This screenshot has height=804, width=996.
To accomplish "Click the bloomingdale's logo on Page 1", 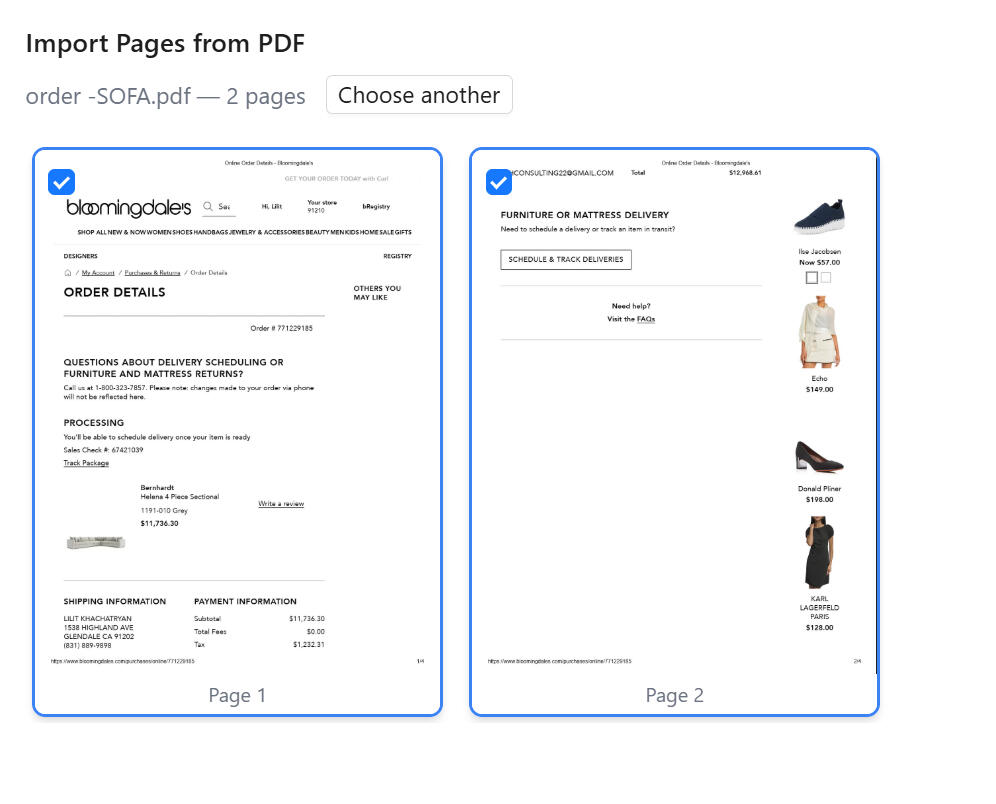I will (128, 208).
